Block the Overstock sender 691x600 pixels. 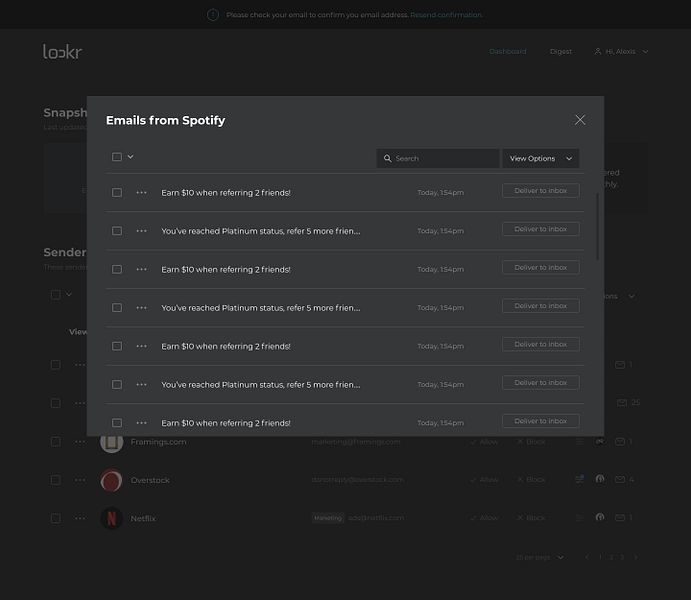pos(531,479)
